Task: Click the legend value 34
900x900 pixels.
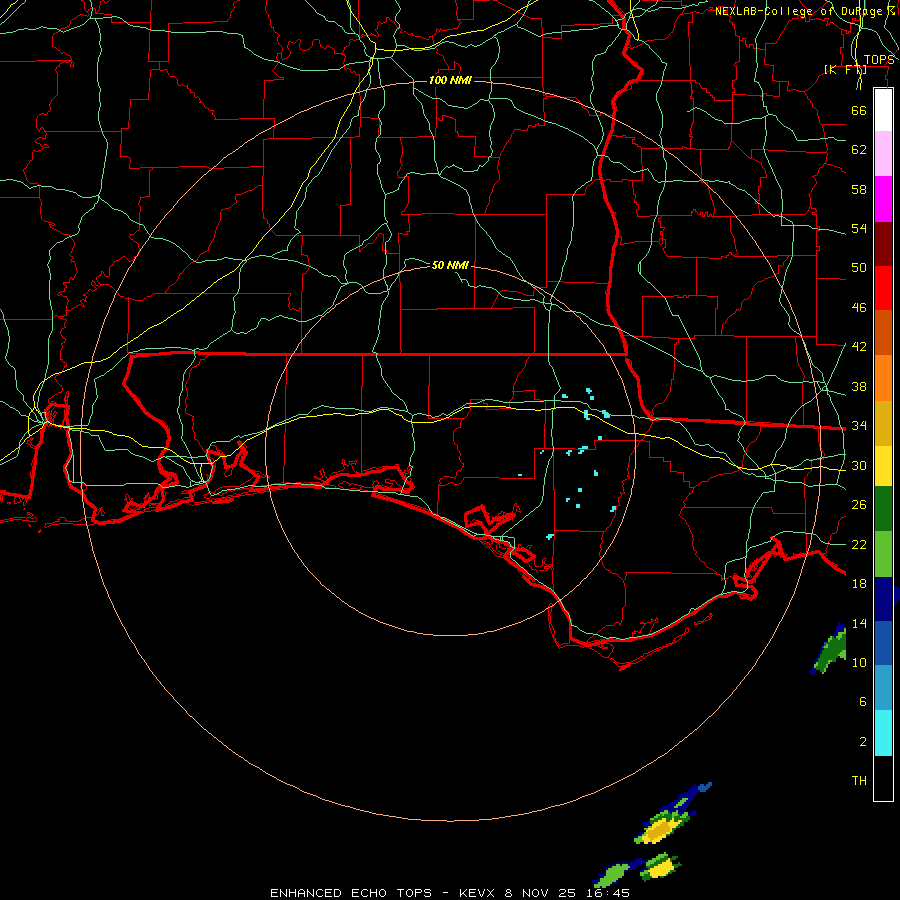Action: click(859, 425)
